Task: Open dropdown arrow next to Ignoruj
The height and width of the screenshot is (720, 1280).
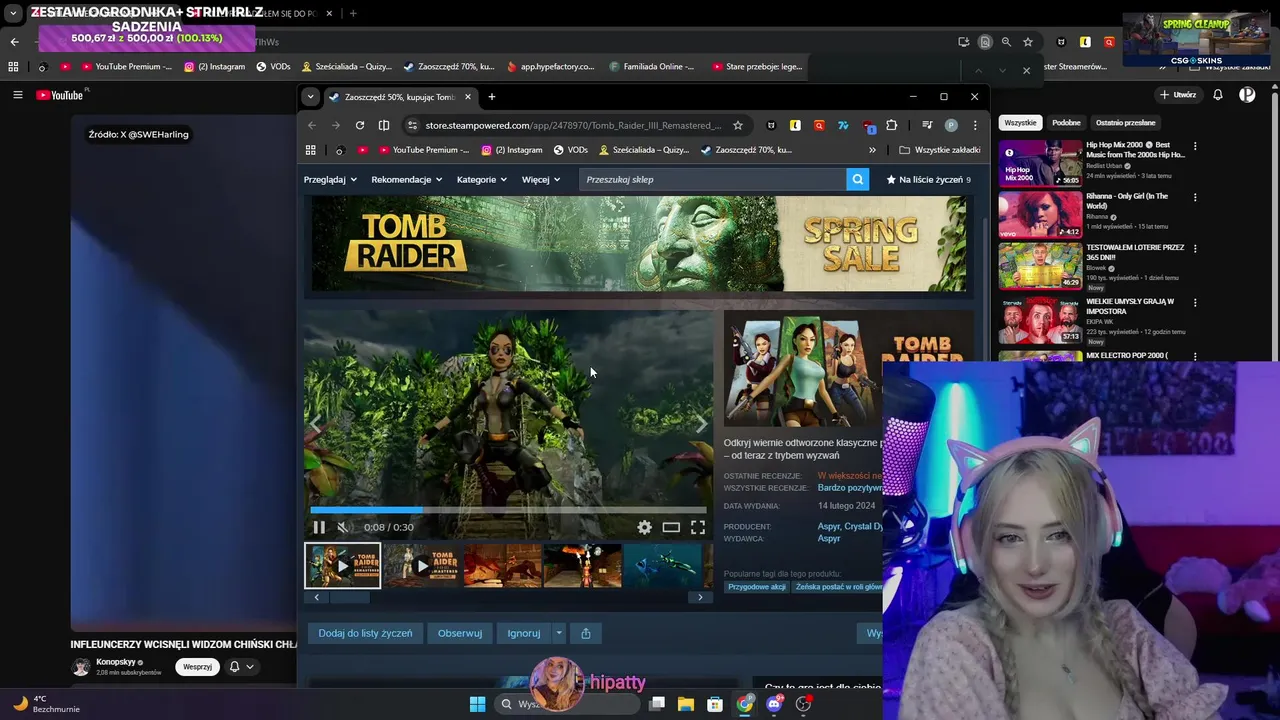Action: point(559,633)
